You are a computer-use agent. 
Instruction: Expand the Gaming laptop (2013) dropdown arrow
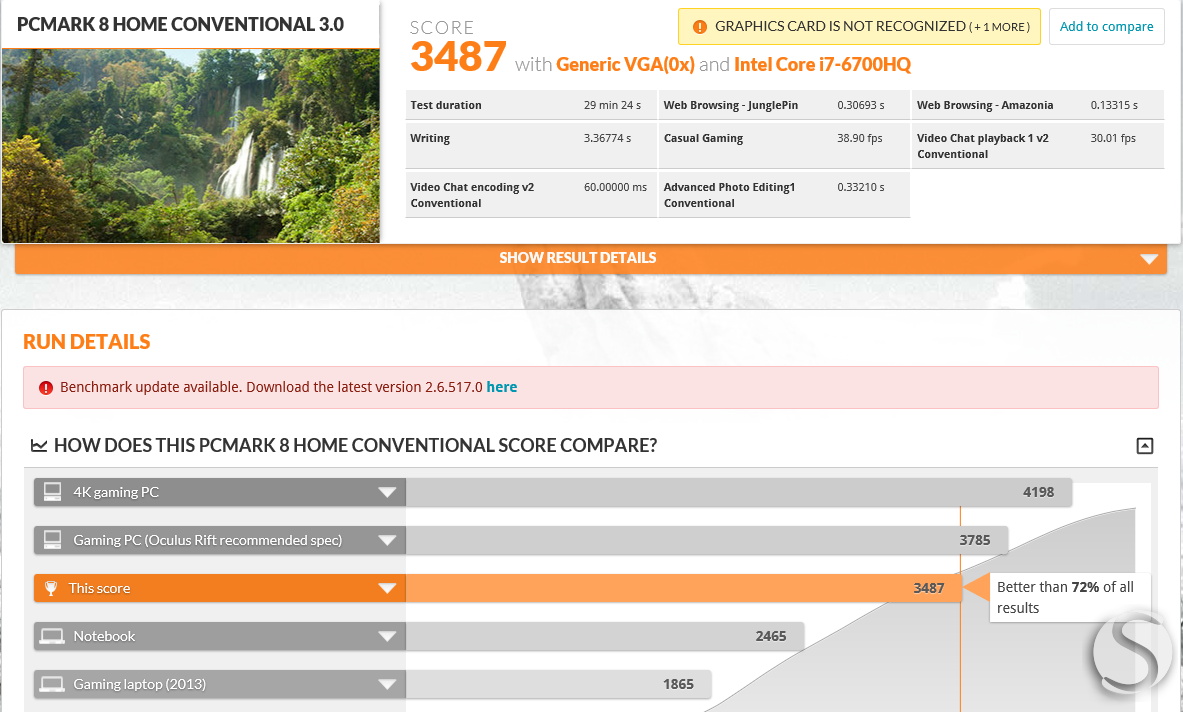coord(387,685)
